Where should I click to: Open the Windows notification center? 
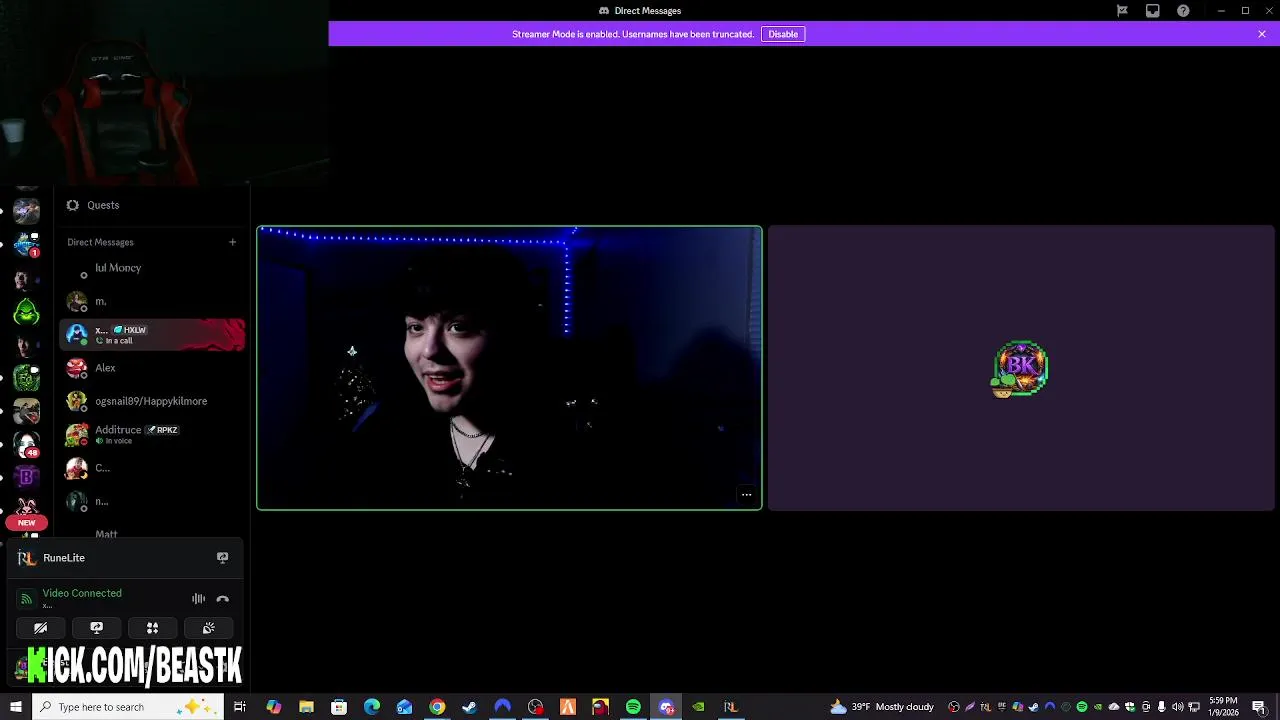(x=1259, y=707)
